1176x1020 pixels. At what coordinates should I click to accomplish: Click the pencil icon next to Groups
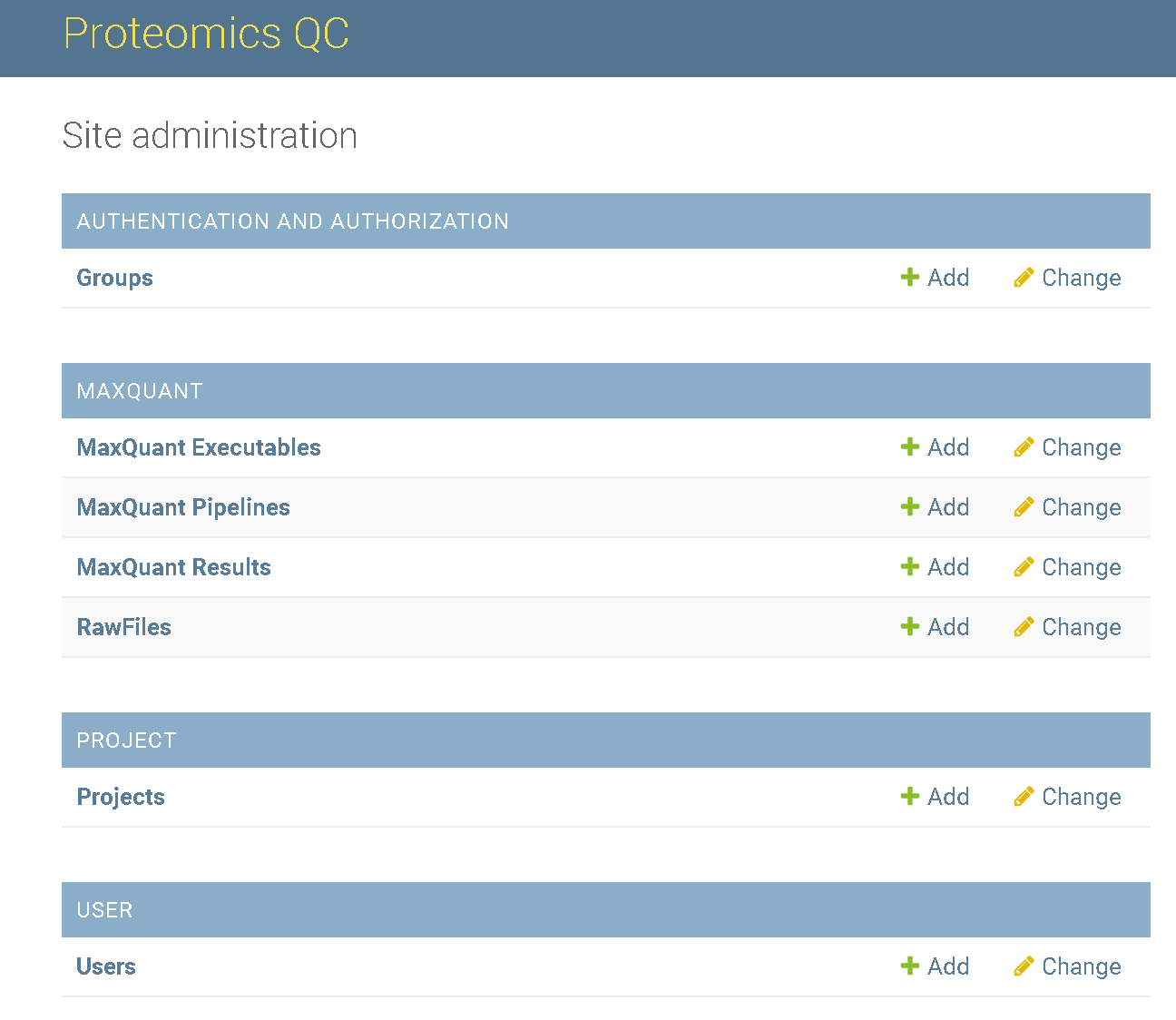tap(1024, 278)
